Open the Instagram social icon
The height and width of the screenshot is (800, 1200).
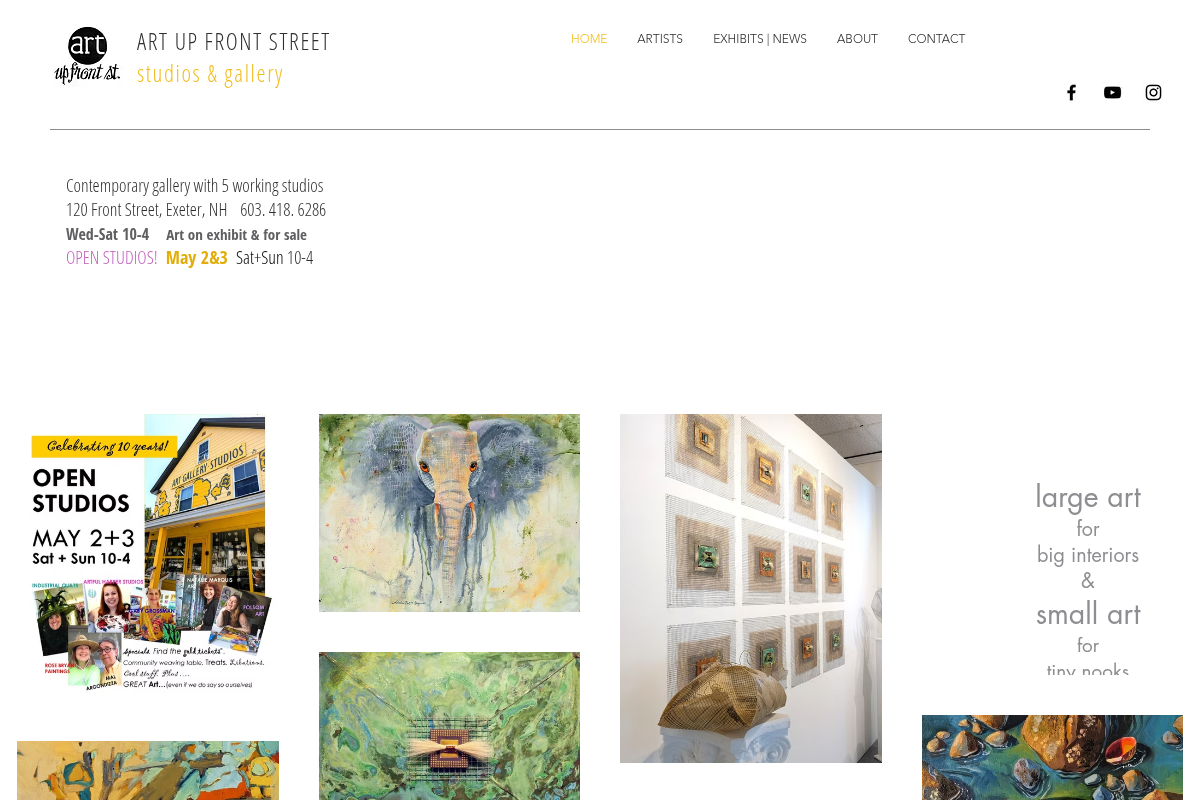tap(1153, 93)
